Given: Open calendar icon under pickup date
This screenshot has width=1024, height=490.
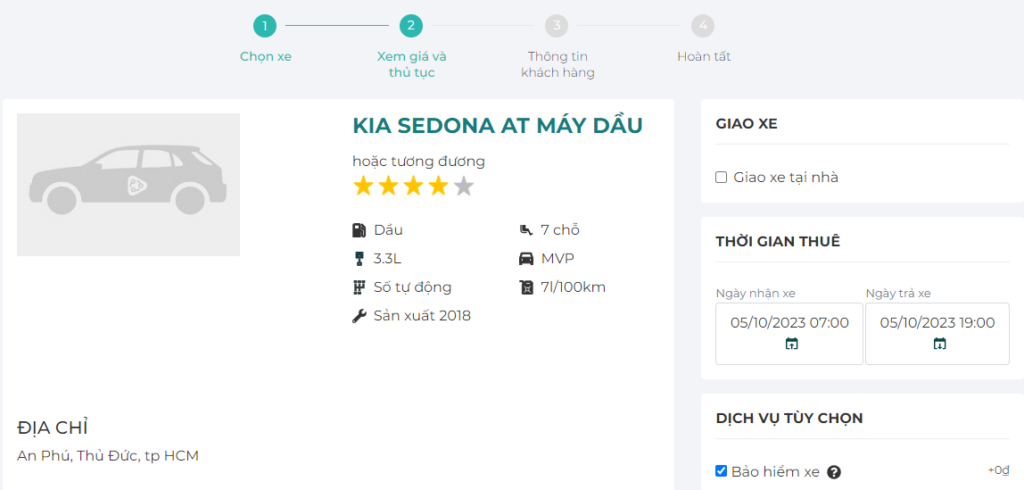Looking at the screenshot, I should (x=791, y=344).
